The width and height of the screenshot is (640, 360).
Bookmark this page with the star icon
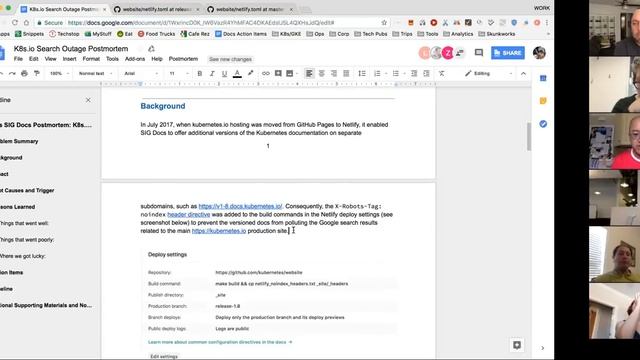[384, 23]
